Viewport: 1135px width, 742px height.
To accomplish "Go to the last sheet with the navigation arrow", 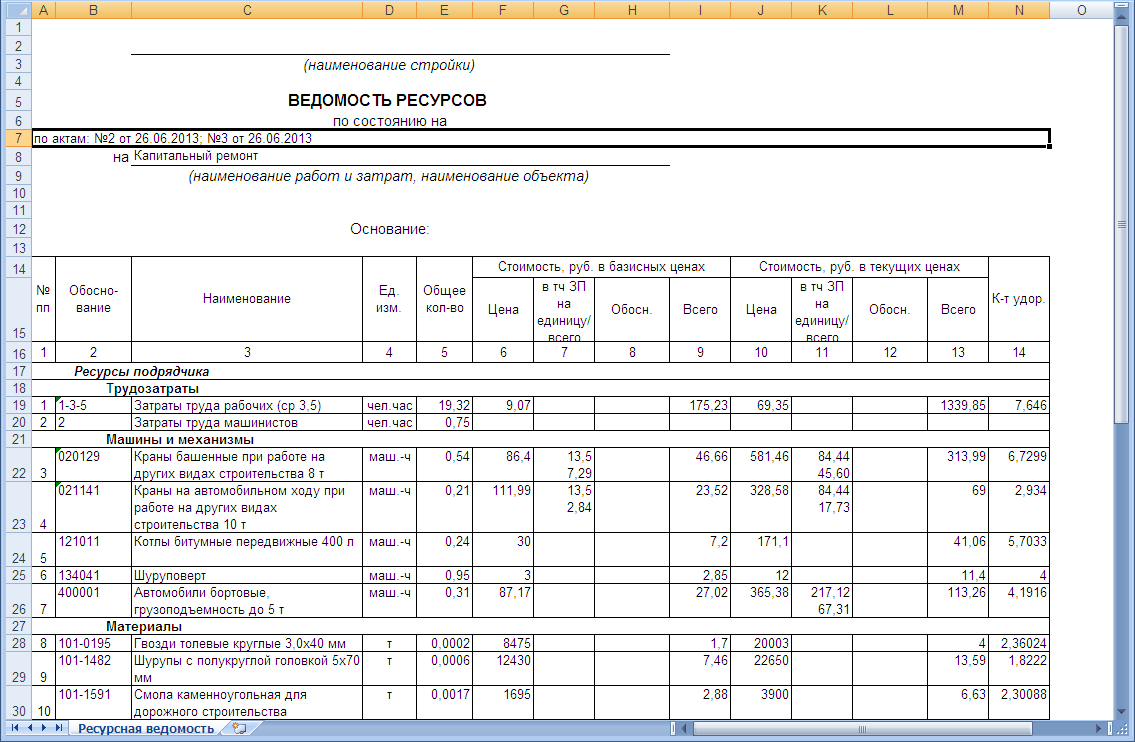I will 59,728.
